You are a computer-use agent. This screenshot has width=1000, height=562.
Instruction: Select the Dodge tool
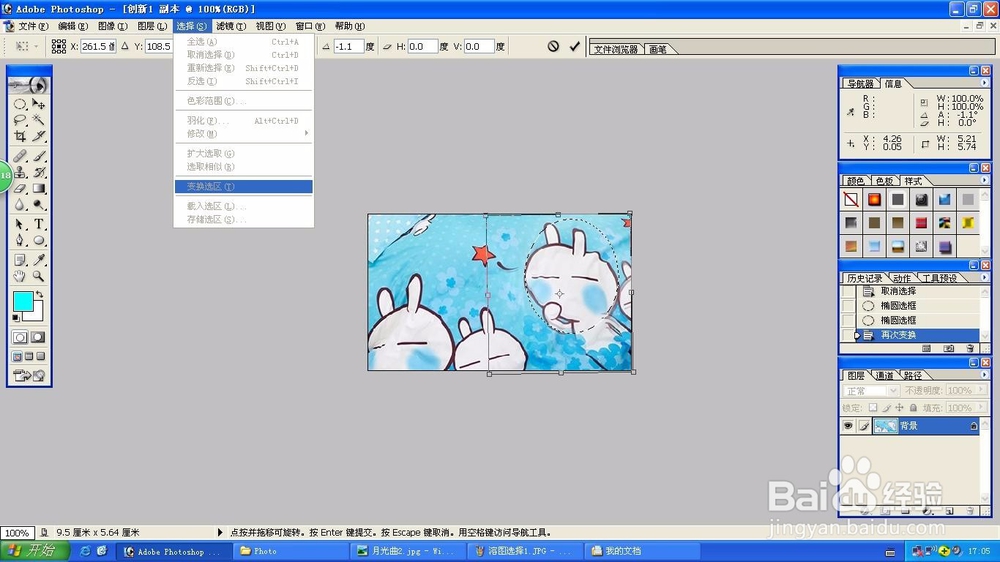click(39, 205)
